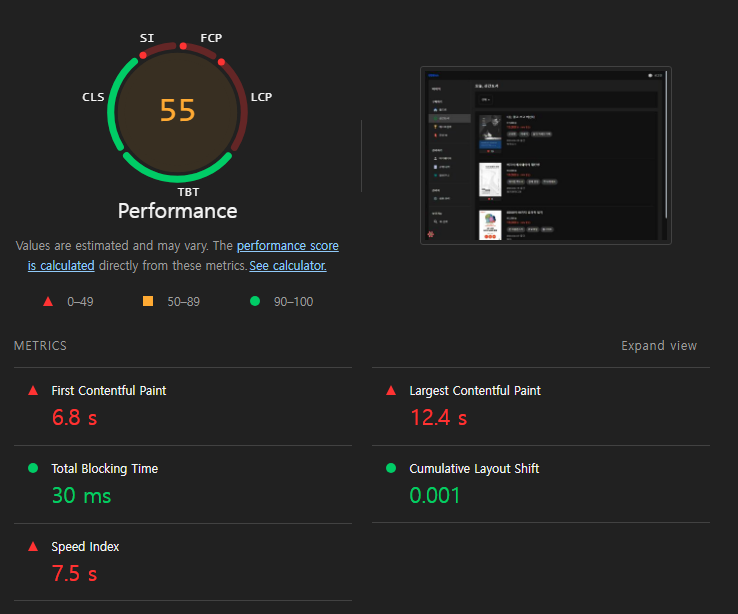Screen dimensions: 738x614
Task: Select the FCP label on the gauge
Action: pos(211,38)
